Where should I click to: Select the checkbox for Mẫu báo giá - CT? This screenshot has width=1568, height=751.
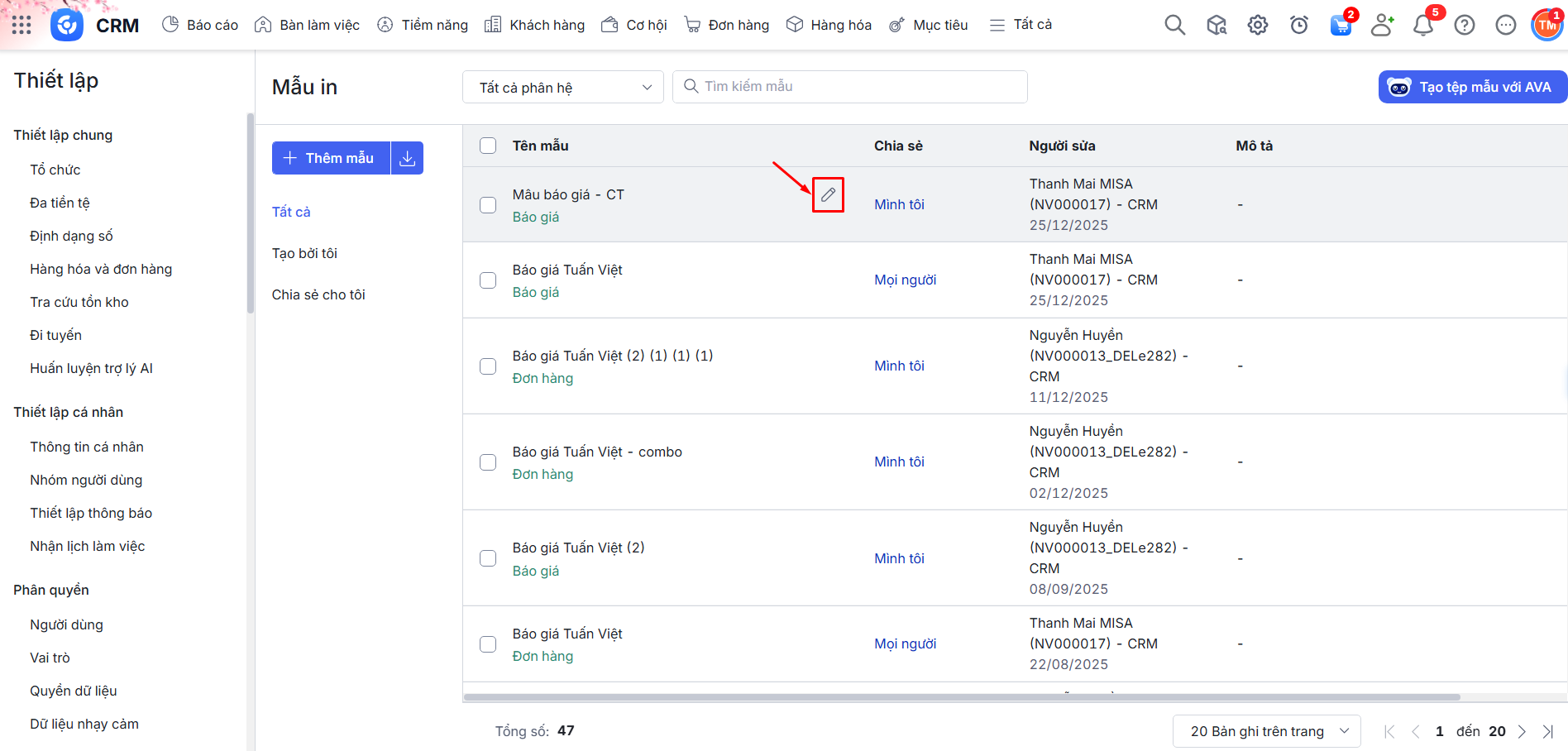pos(488,205)
